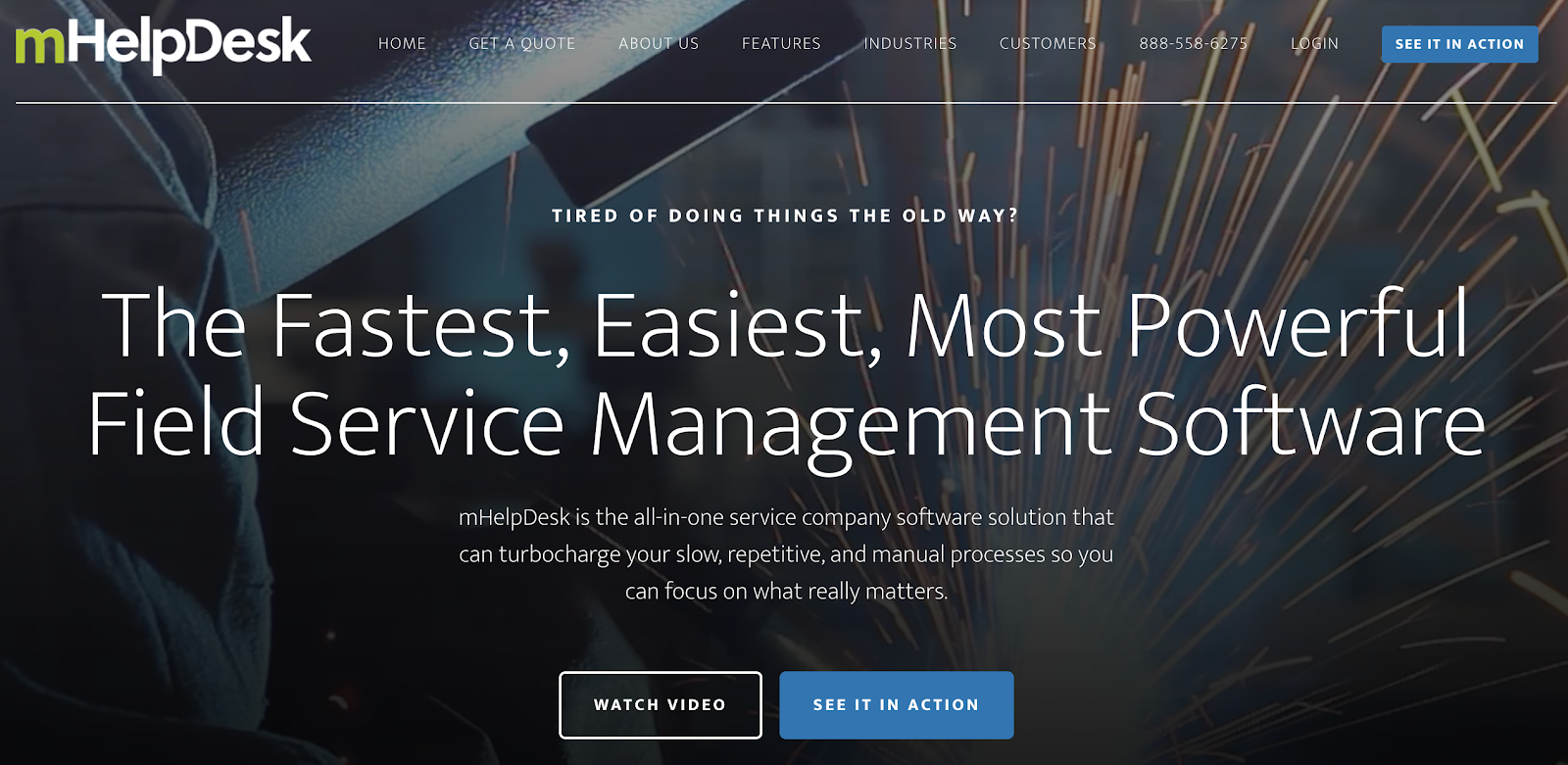Screen dimensions: 1568x765
Task: Select Features in the navigation bar
Action: [x=781, y=44]
